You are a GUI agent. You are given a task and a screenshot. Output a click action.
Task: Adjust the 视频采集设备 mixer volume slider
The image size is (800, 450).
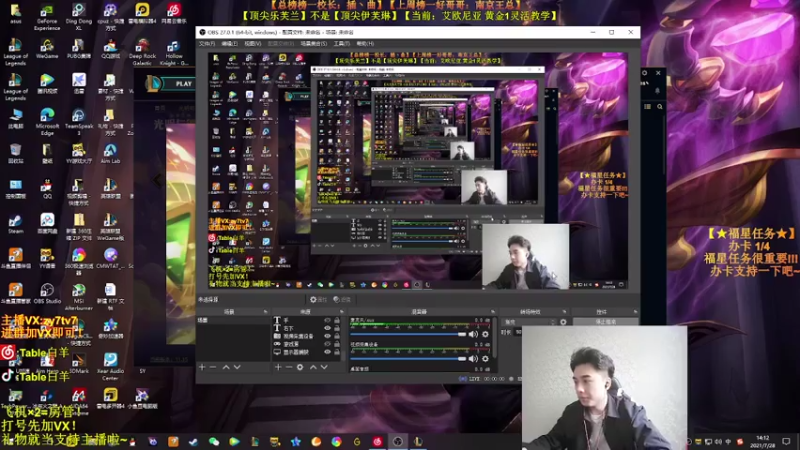coord(408,359)
